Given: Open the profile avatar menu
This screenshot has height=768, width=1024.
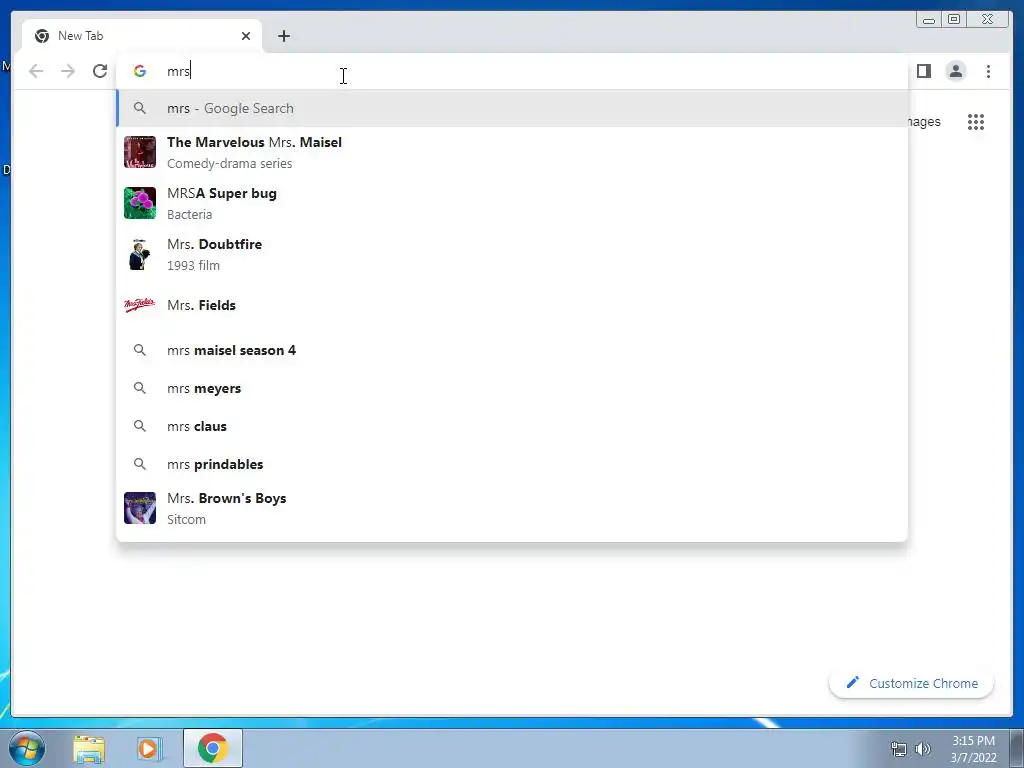Looking at the screenshot, I should pyautogui.click(x=955, y=71).
